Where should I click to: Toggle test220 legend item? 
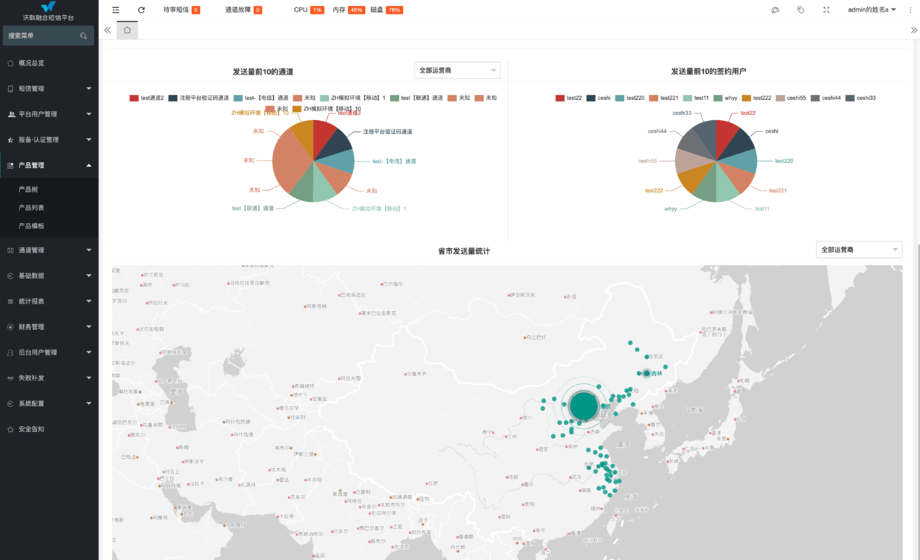pos(630,98)
